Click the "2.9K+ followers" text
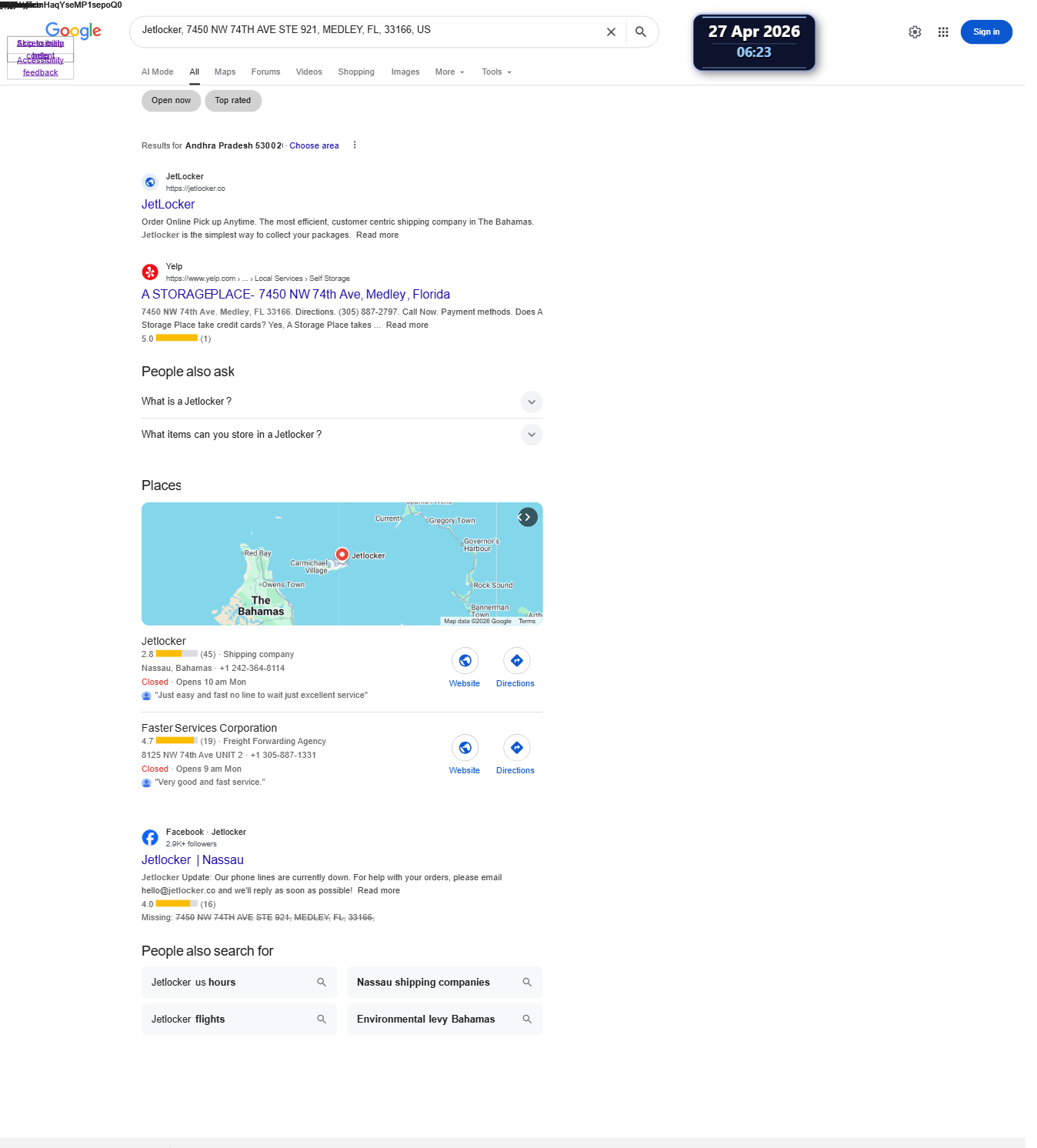Viewport: 1037px width, 1148px height. 192,845
